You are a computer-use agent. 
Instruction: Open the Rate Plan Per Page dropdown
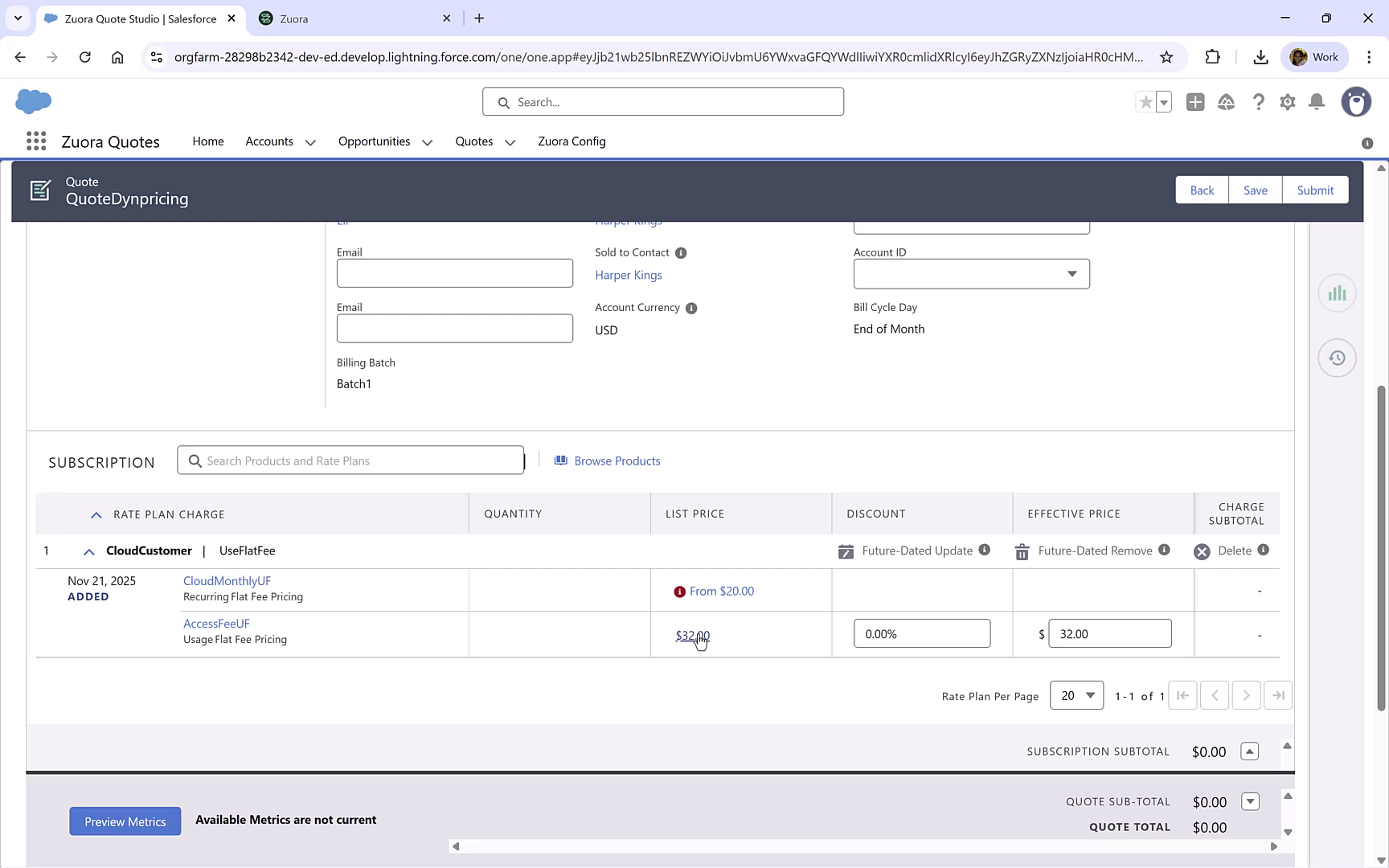click(1076, 695)
